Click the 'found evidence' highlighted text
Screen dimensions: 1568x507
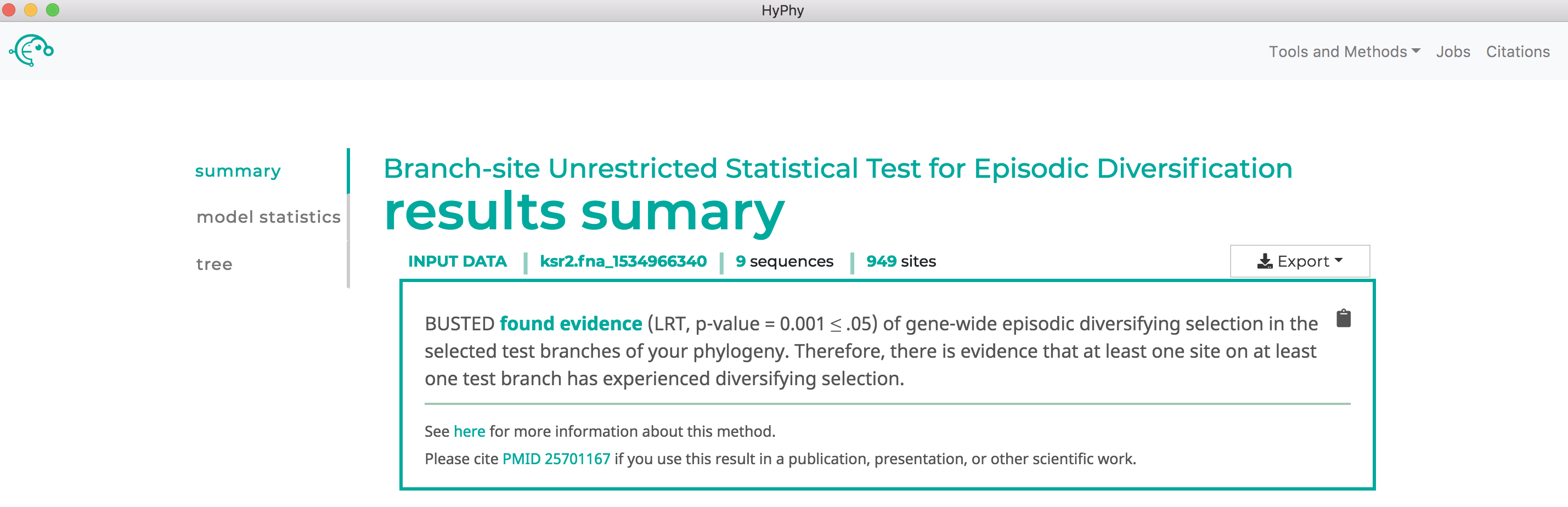(x=571, y=323)
